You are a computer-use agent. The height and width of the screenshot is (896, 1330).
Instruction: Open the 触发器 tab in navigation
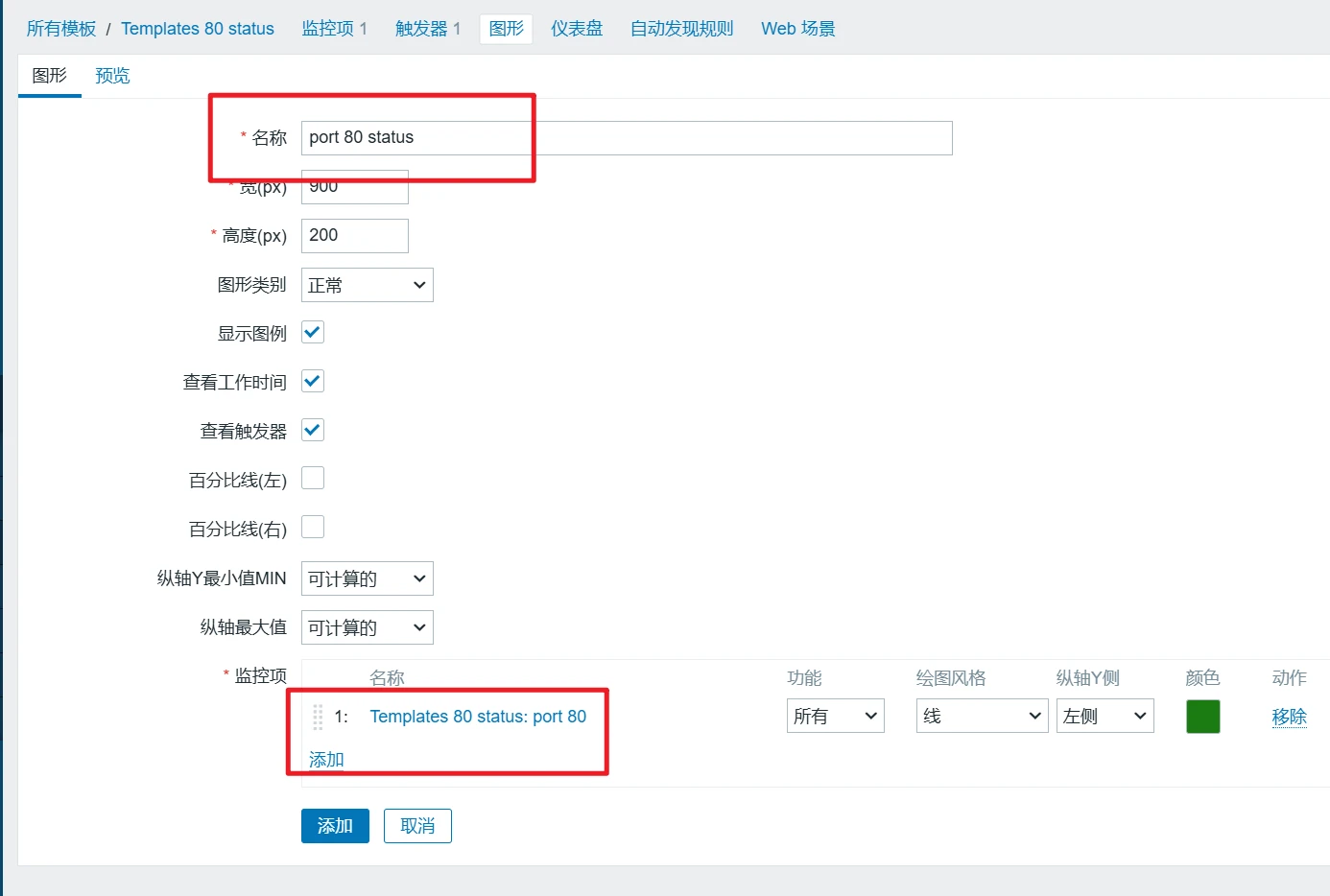coord(427,29)
